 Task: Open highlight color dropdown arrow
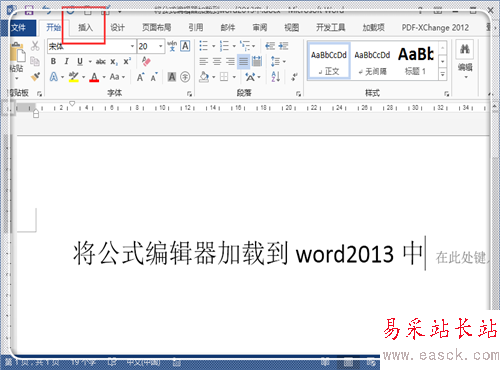(x=83, y=77)
